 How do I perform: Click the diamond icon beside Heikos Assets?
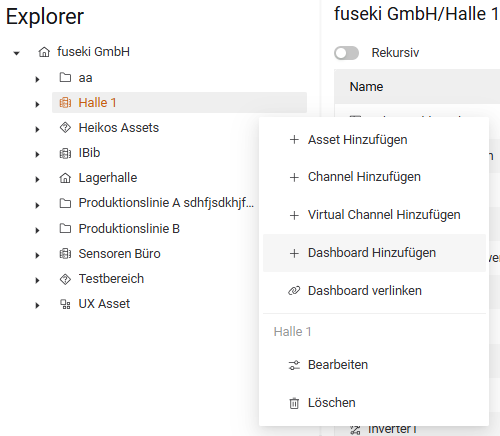pos(65,128)
